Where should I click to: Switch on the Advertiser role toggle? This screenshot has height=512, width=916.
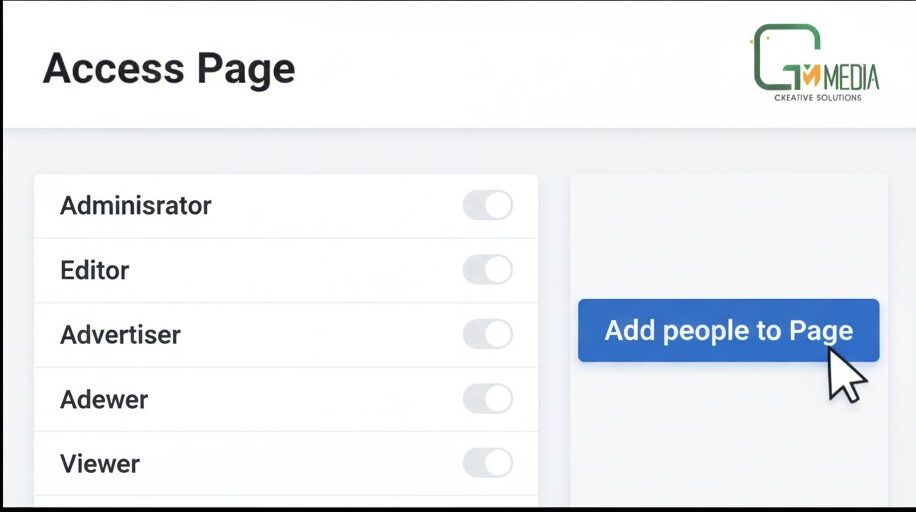coord(487,334)
